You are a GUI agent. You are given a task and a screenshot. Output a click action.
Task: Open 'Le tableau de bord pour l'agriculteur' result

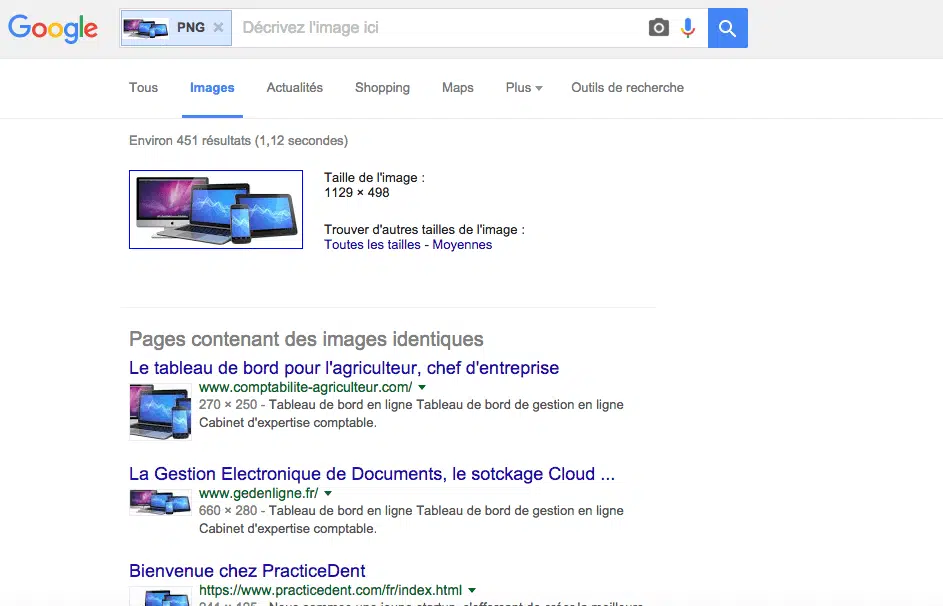[x=344, y=368]
